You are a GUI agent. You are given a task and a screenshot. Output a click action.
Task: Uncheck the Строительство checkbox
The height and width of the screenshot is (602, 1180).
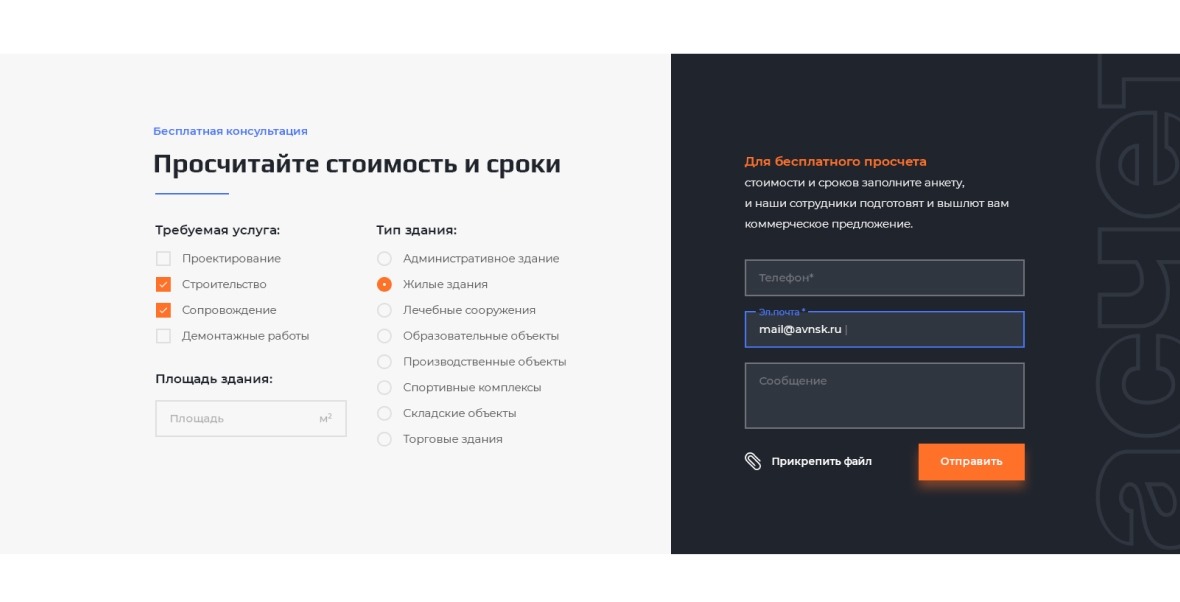point(163,284)
